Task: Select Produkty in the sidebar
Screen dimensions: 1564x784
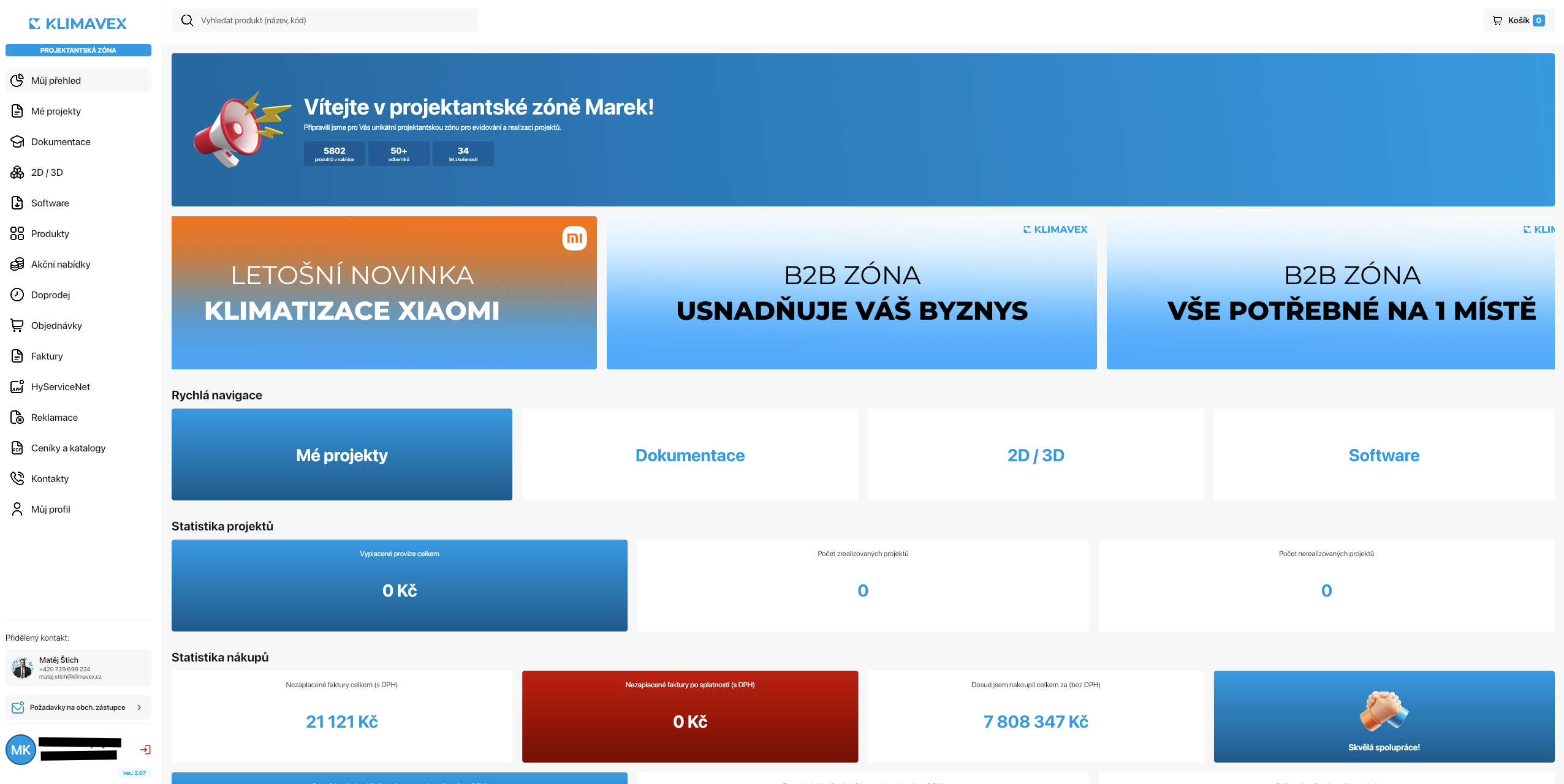Action: [x=78, y=233]
